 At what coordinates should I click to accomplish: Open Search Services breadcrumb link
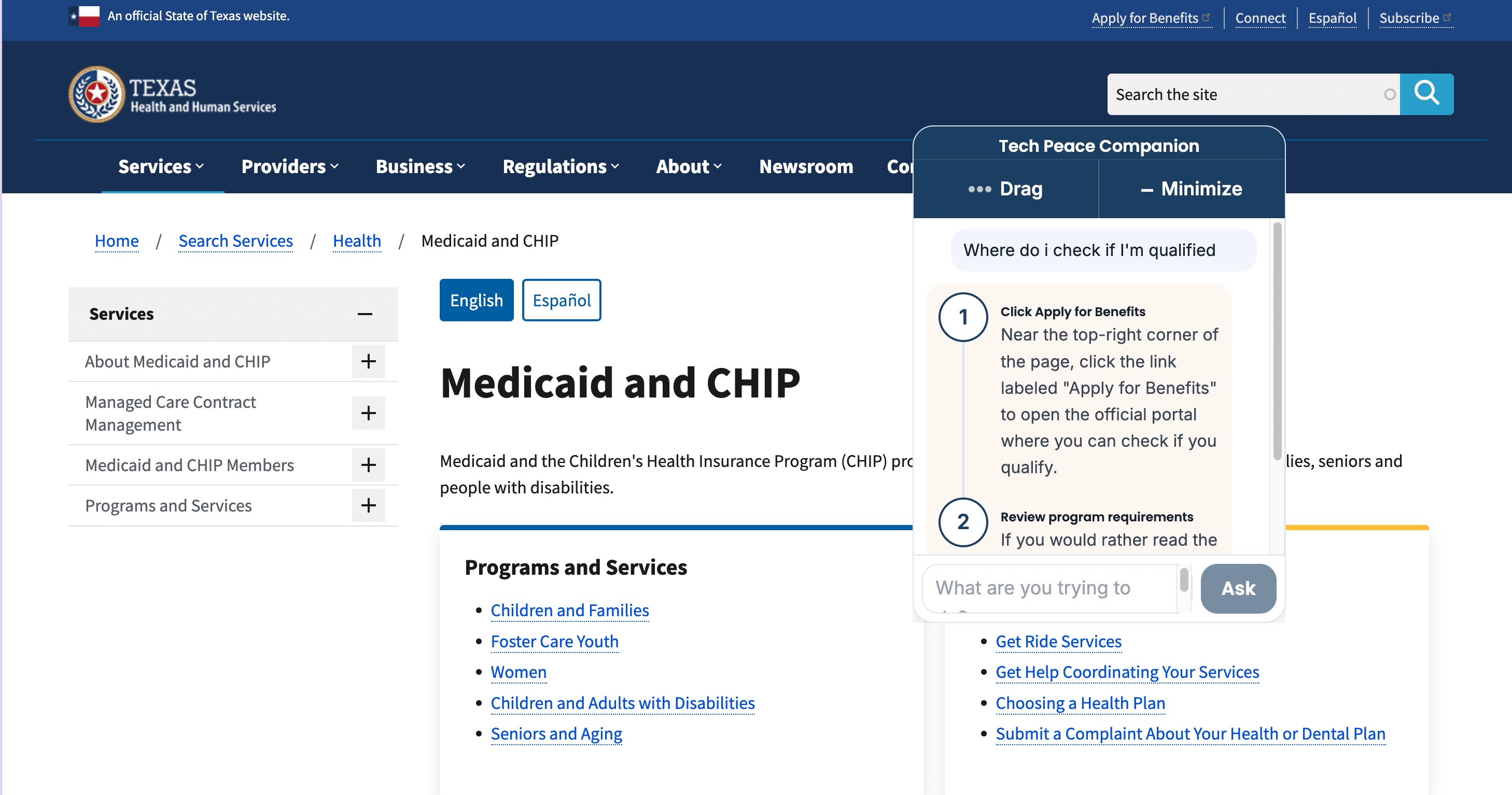pyautogui.click(x=235, y=240)
